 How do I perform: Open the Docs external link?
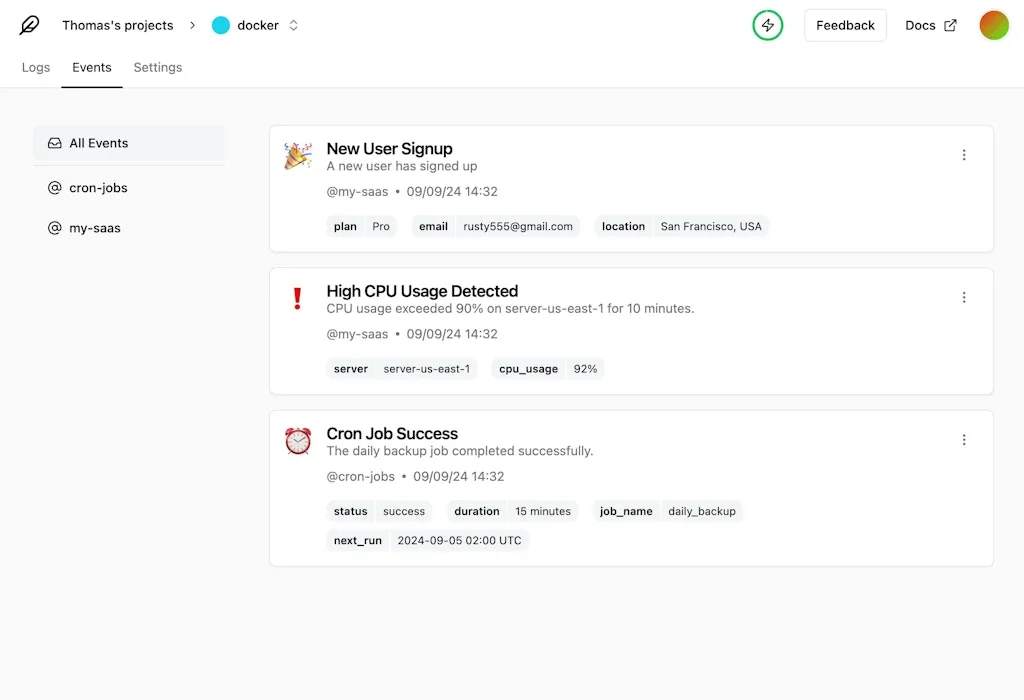coord(930,24)
